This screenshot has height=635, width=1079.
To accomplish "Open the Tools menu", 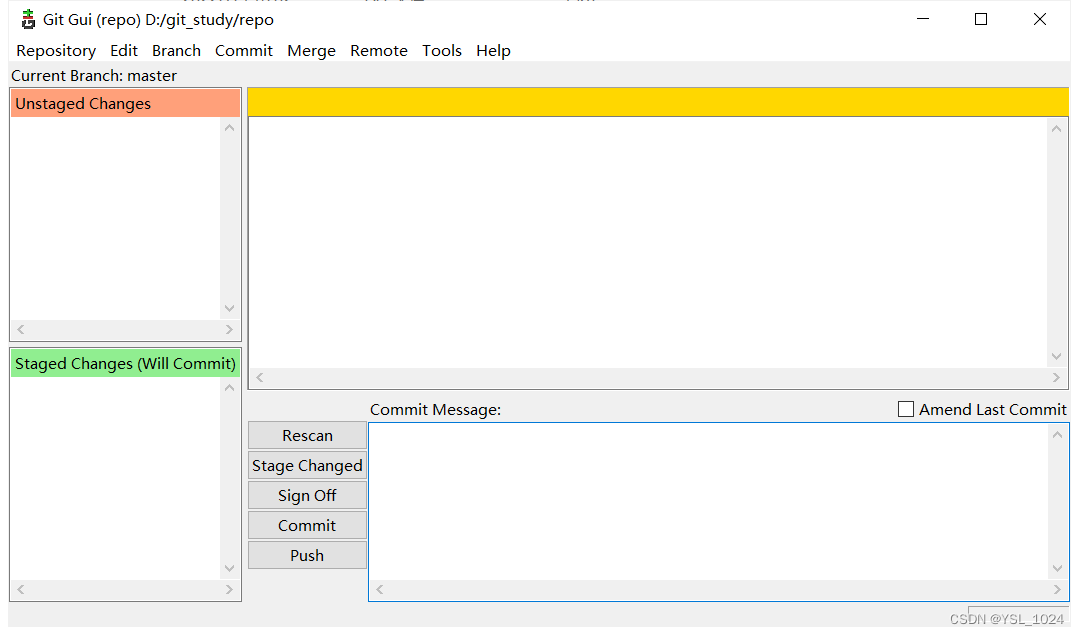I will pyautogui.click(x=442, y=51).
